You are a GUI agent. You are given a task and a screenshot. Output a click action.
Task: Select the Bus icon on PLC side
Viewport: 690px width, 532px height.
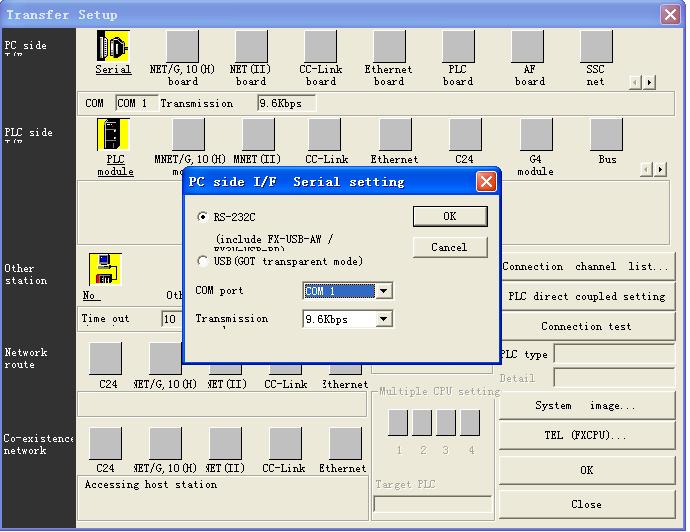[607, 135]
